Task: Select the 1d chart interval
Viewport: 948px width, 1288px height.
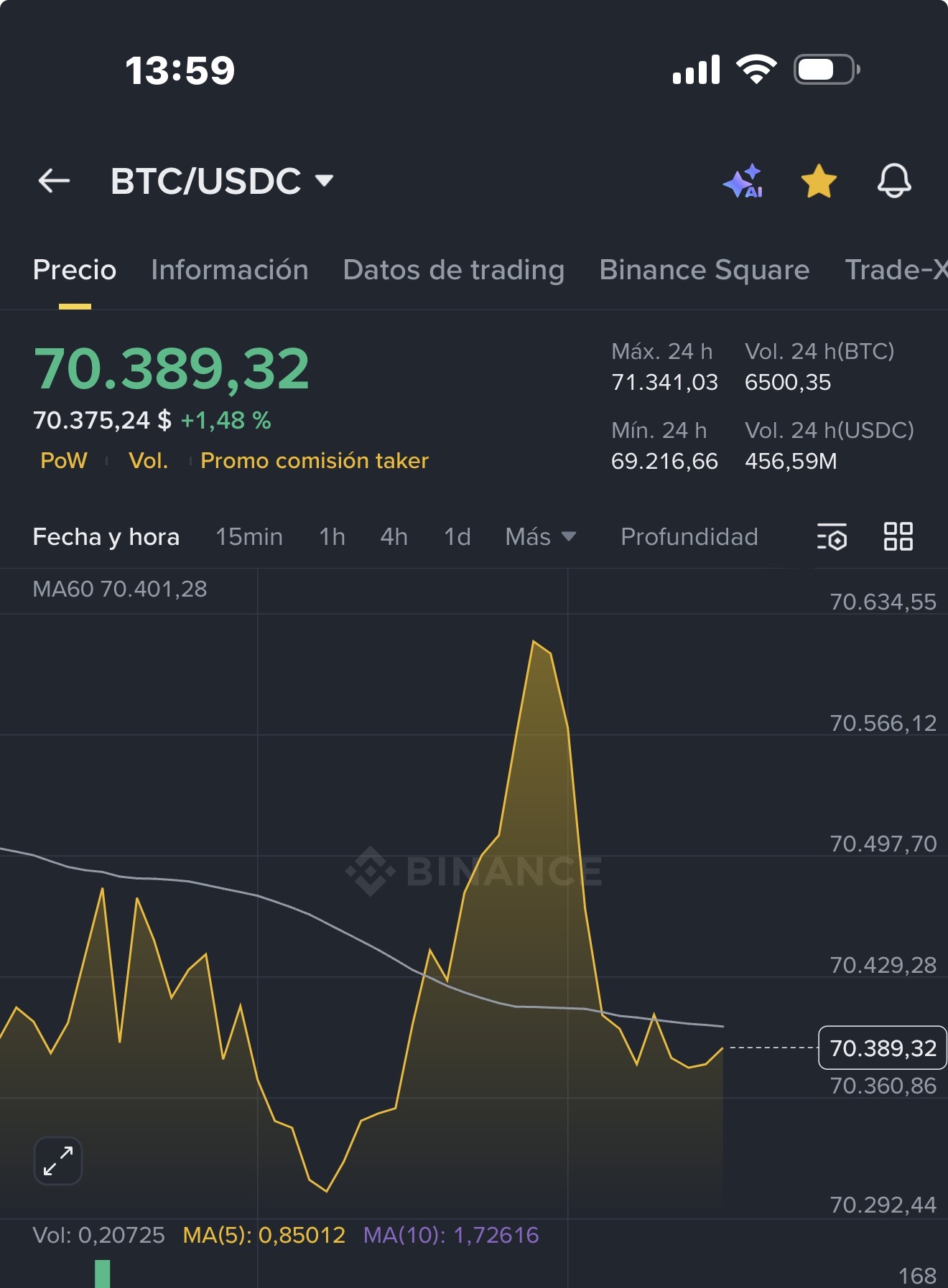Action: click(x=457, y=537)
